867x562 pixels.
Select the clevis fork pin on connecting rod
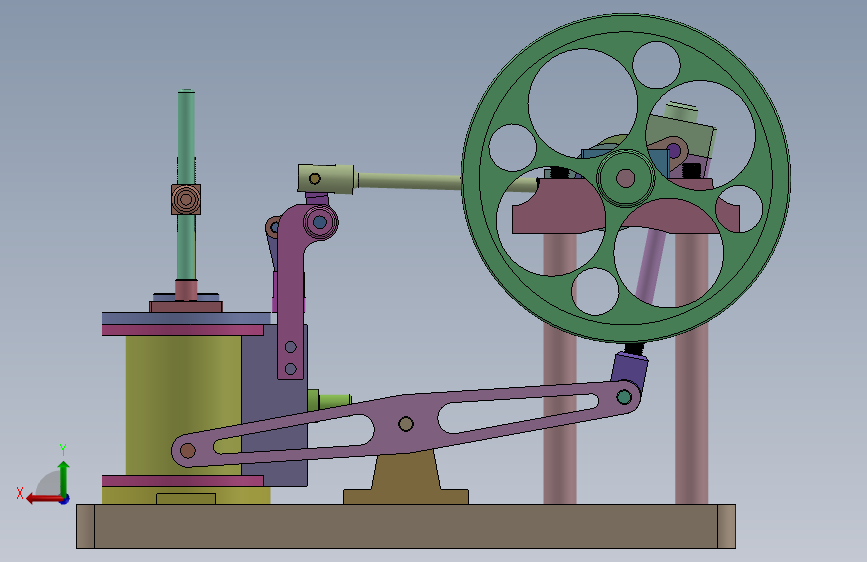(x=315, y=179)
